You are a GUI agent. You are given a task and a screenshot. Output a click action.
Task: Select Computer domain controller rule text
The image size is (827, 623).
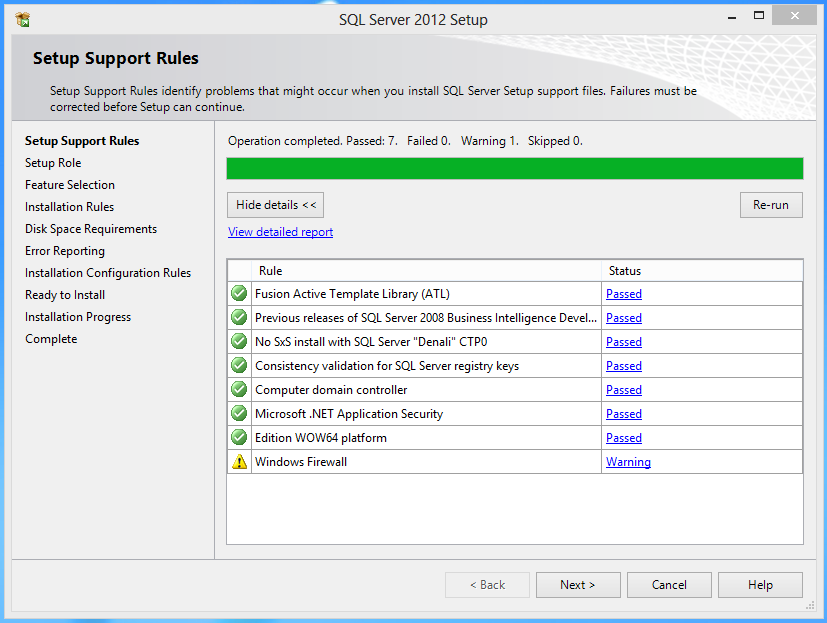[x=331, y=390]
